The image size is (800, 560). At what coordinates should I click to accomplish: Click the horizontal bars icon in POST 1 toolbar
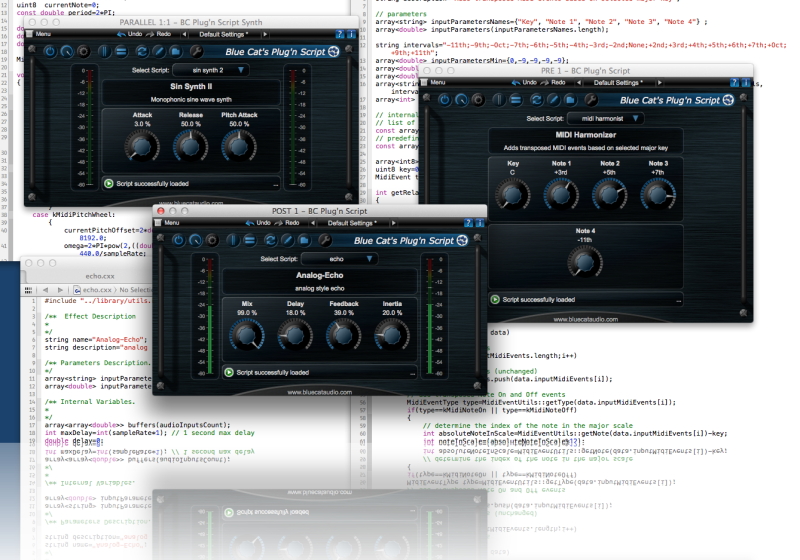249,240
